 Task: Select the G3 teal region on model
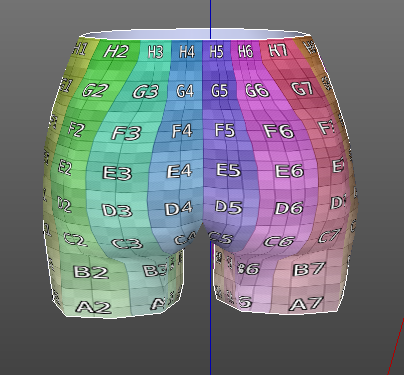point(146,92)
